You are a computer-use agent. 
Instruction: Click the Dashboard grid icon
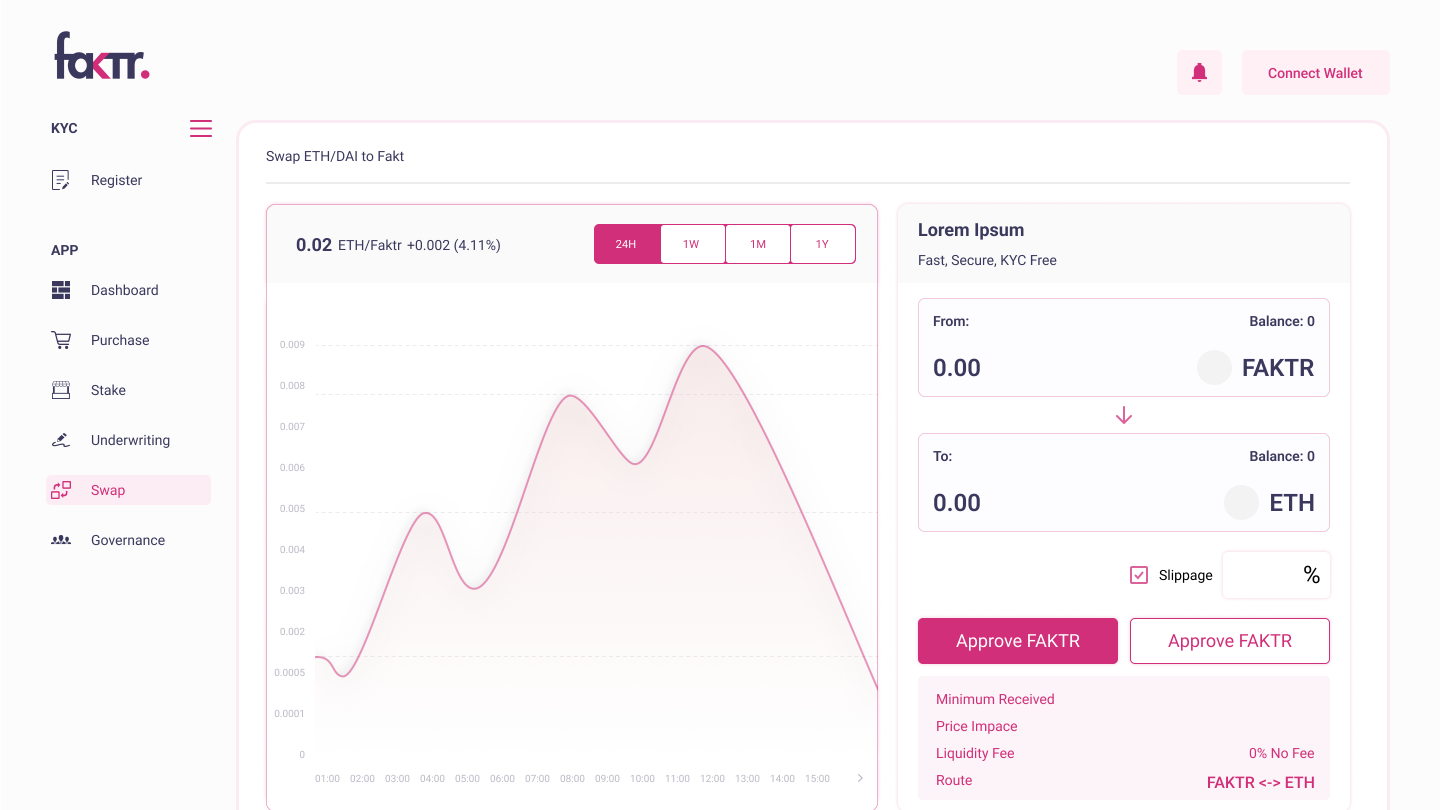pos(61,290)
